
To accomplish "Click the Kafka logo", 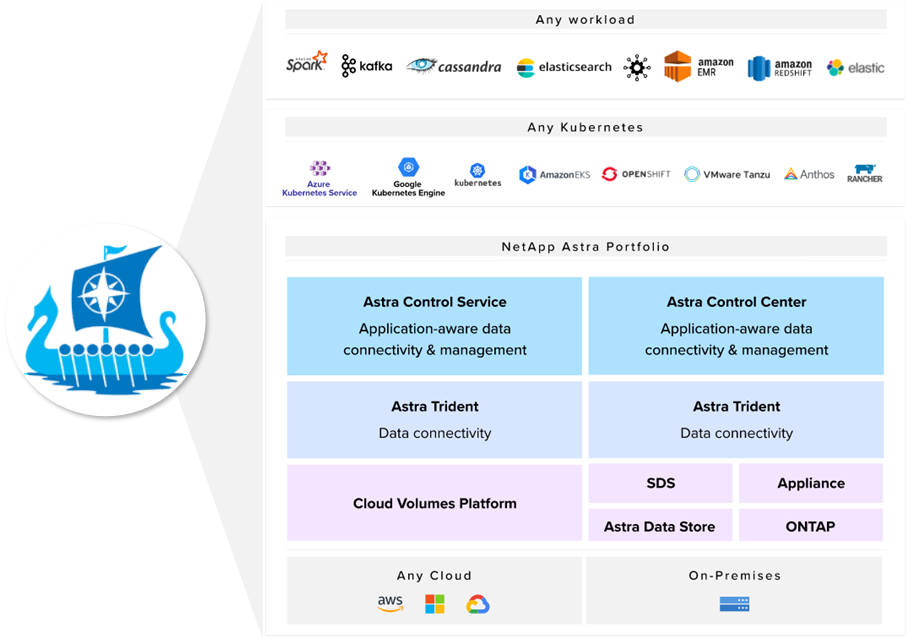I will (367, 66).
